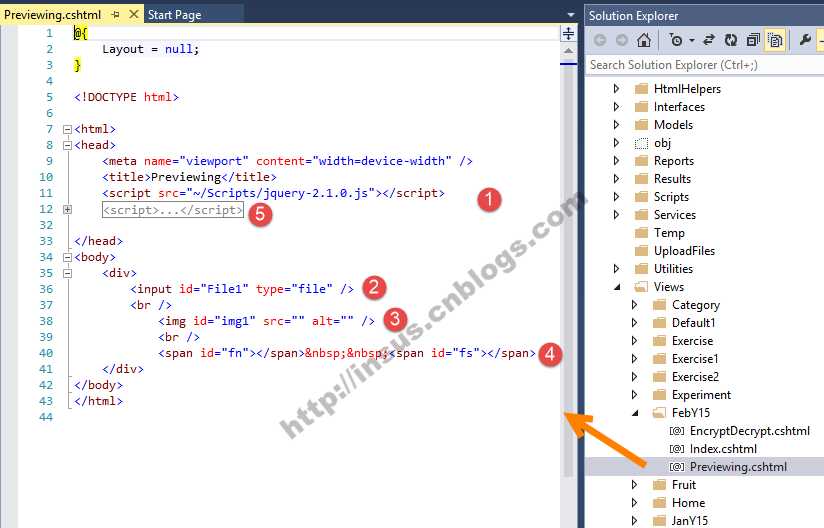Expand the Interfaces folder
824x528 pixels.
616,107
